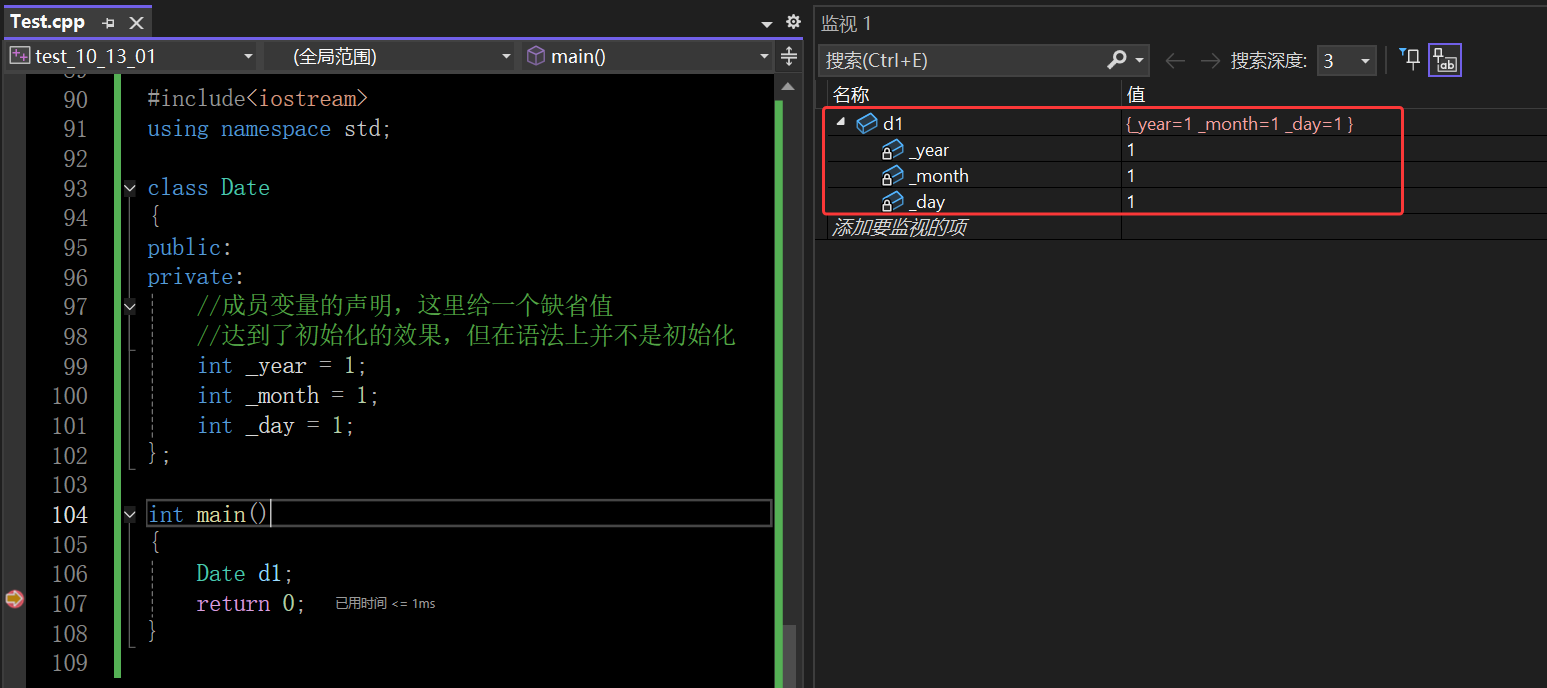Select the d1 object cube icon
Screen dimensions: 1547x688
click(x=867, y=123)
